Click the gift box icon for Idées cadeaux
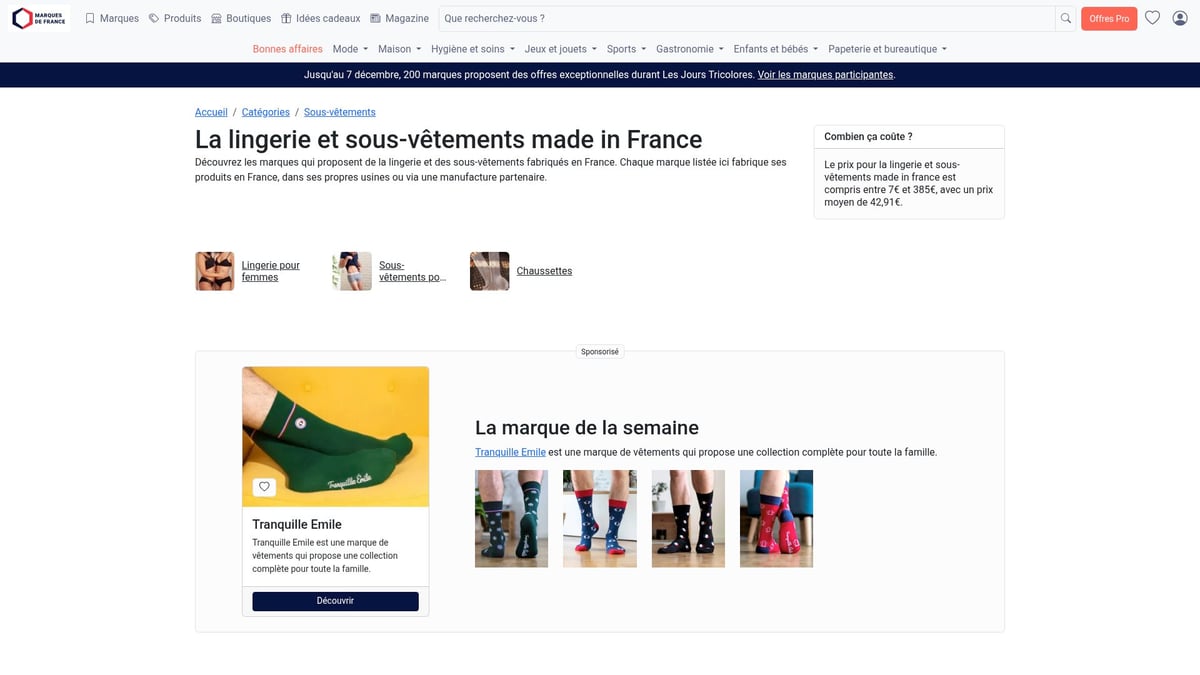The image size is (1200, 675). 285,18
